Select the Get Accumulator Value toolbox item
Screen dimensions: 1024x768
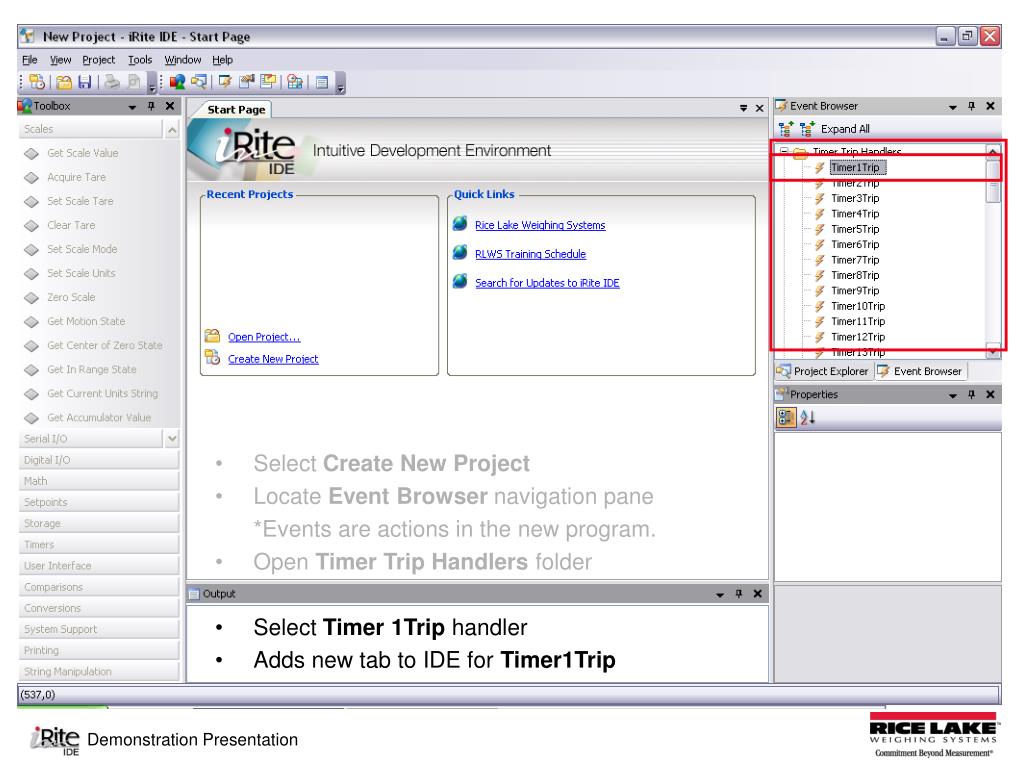tap(99, 417)
